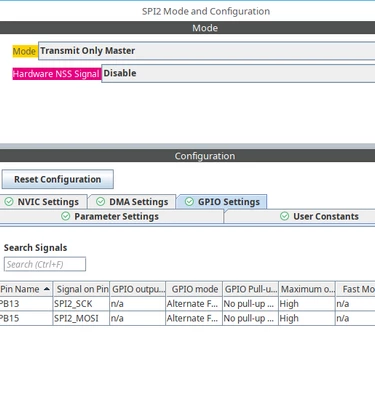Click the Search Signals input field
375x400 pixels.
pyautogui.click(x=45, y=264)
